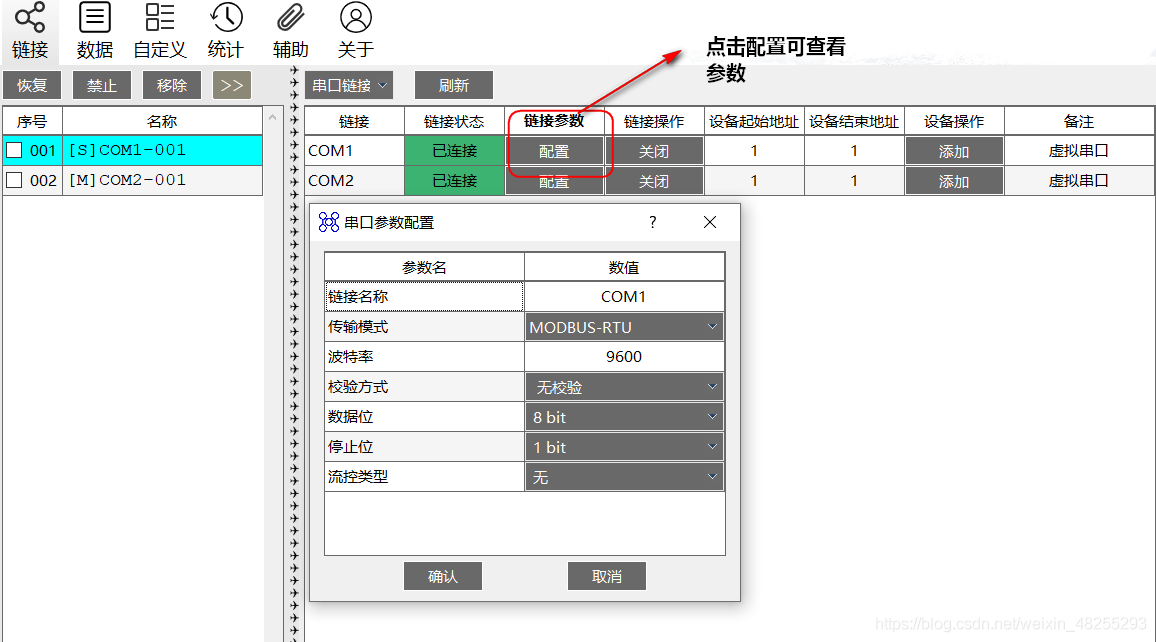This screenshot has width=1156, height=642.
Task: Confirm dialog with 确认 button
Action: coord(443,576)
